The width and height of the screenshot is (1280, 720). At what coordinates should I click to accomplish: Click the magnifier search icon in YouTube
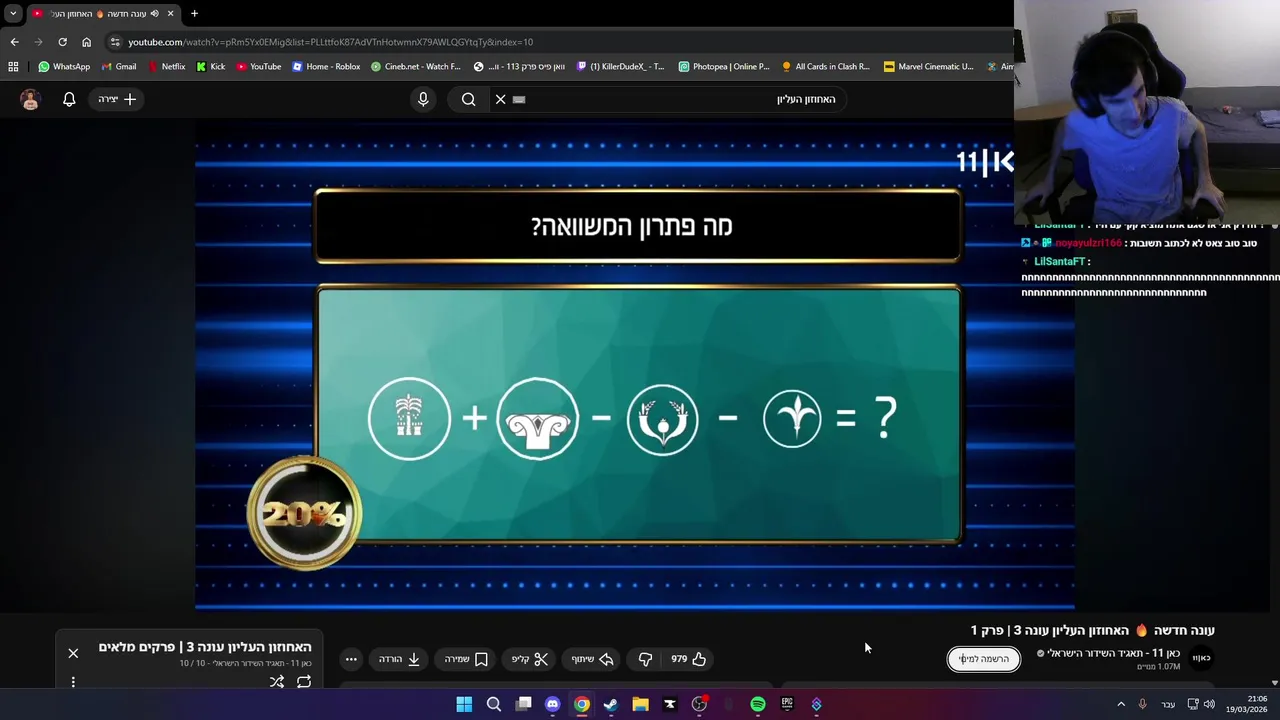(468, 99)
